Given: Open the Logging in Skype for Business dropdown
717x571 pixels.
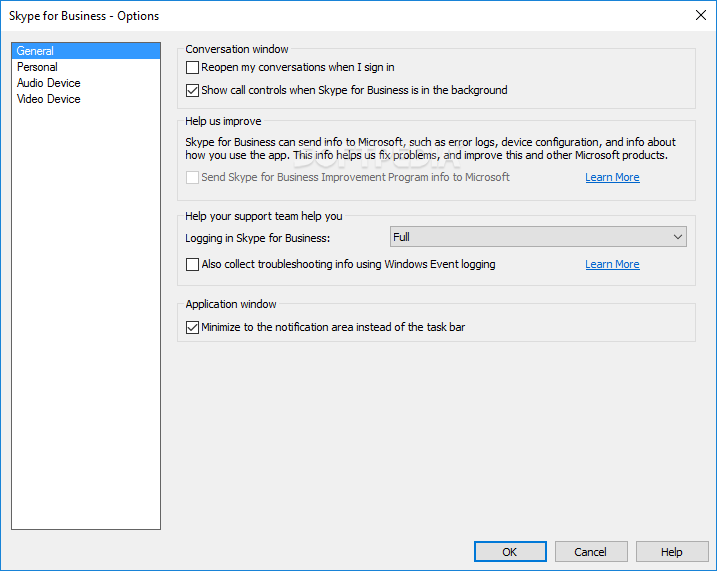Looking at the screenshot, I should pyautogui.click(x=538, y=237).
